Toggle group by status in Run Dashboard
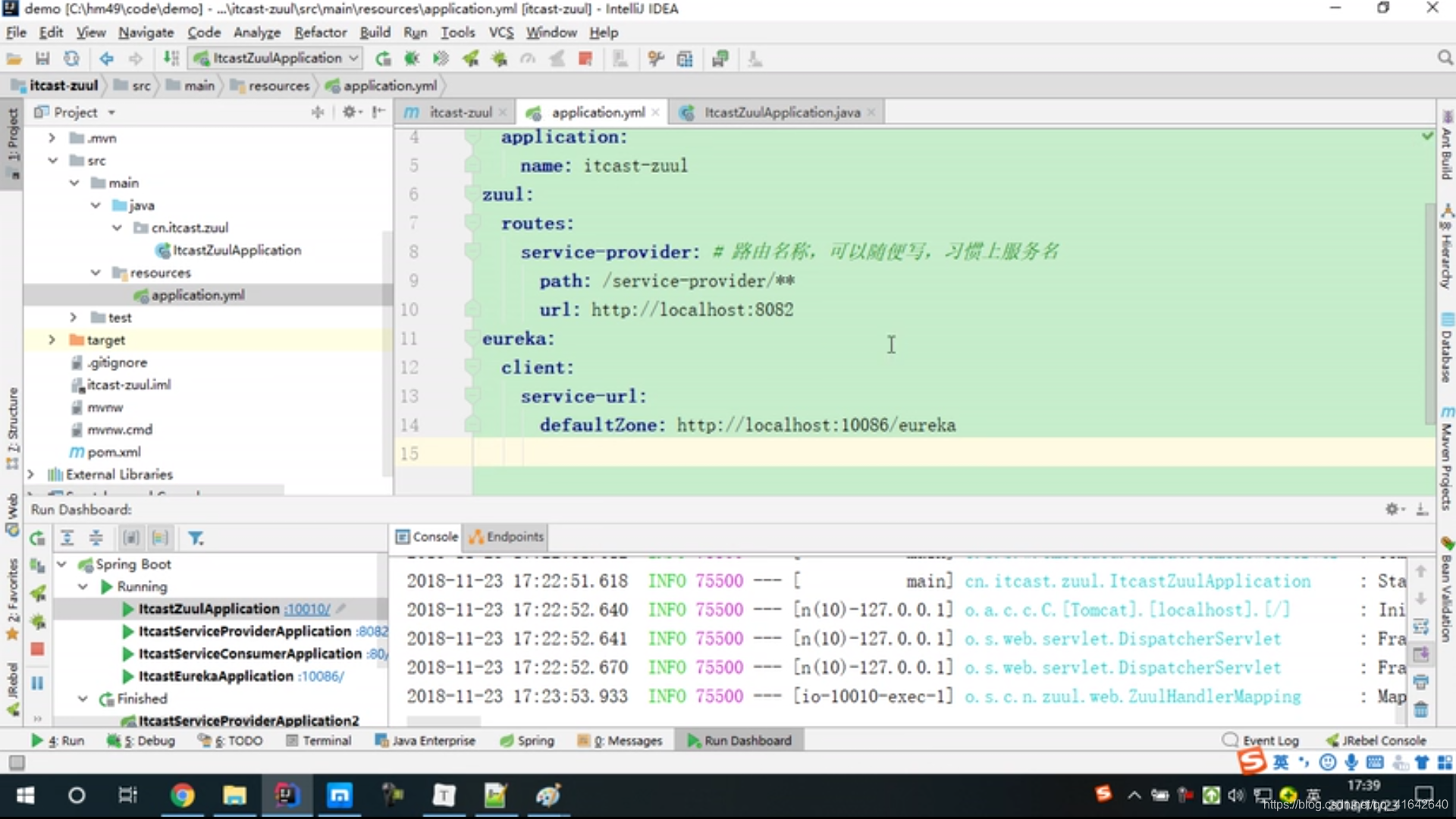Image resolution: width=1456 pixels, height=819 pixels. 160,538
